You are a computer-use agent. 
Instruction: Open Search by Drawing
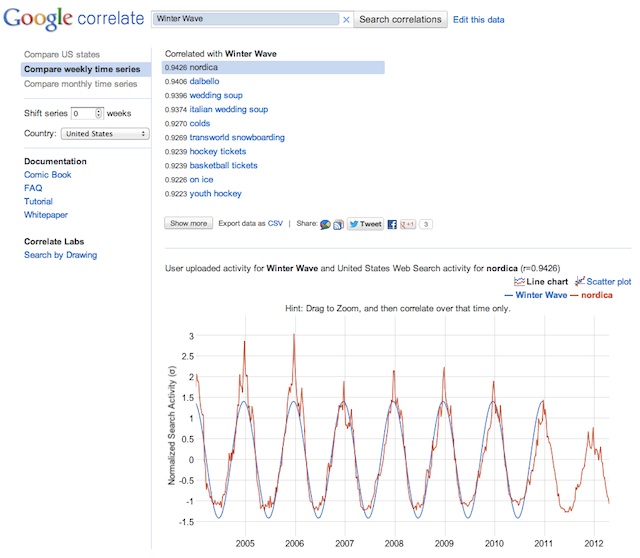60,255
